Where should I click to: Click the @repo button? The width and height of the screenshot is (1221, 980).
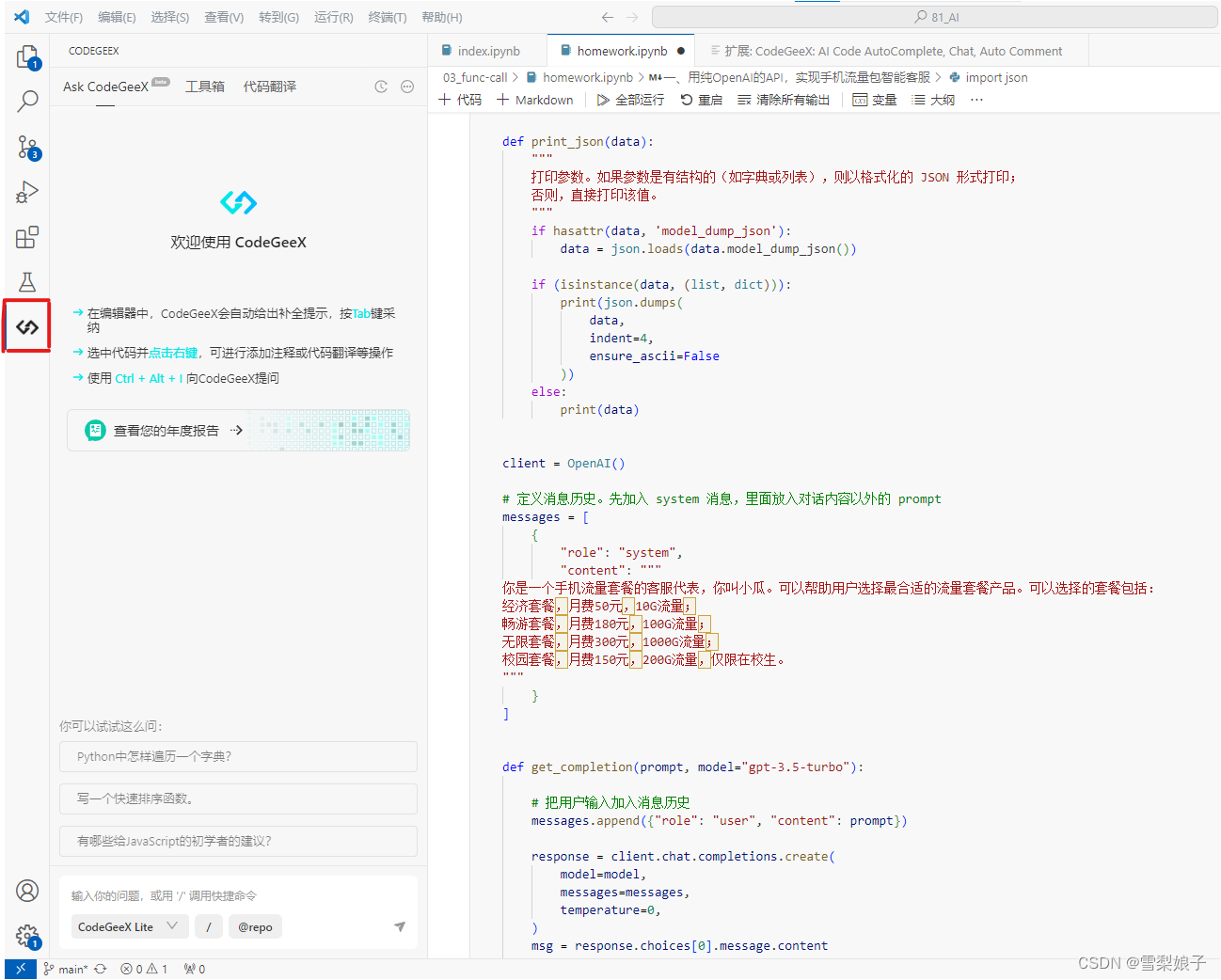(255, 926)
